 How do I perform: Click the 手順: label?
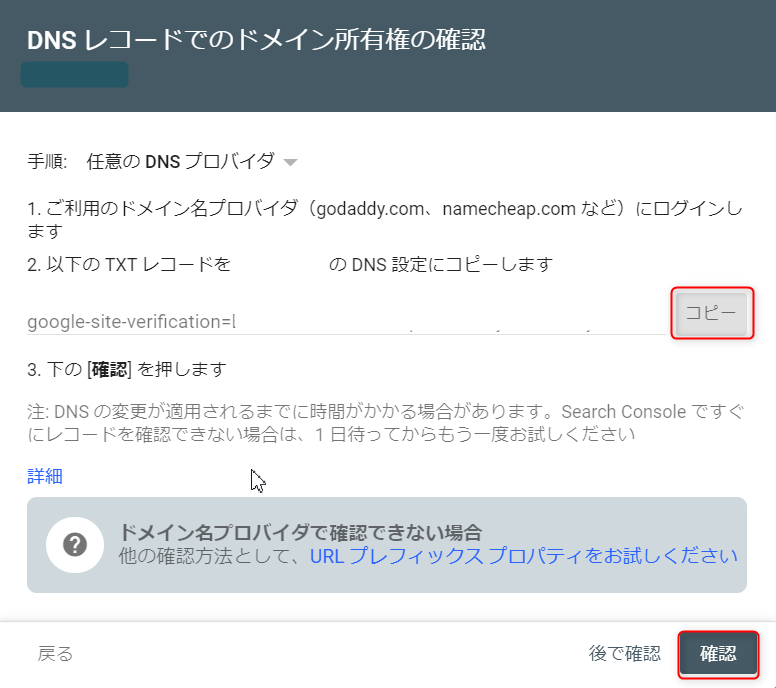tap(47, 161)
